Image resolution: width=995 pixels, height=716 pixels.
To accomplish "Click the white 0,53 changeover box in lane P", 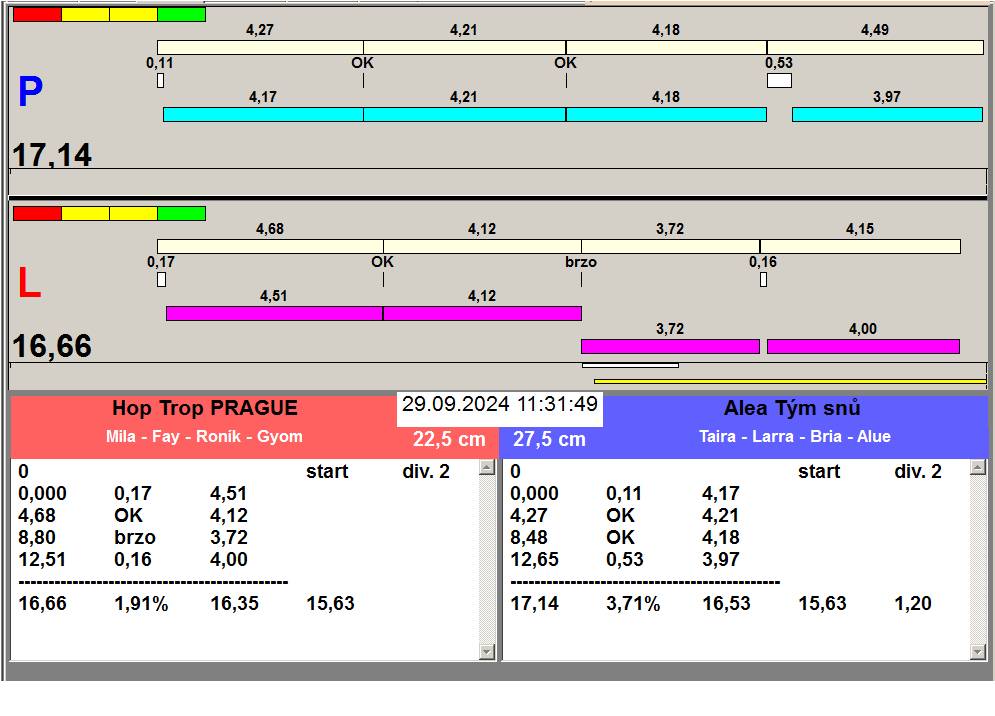I will click(779, 81).
